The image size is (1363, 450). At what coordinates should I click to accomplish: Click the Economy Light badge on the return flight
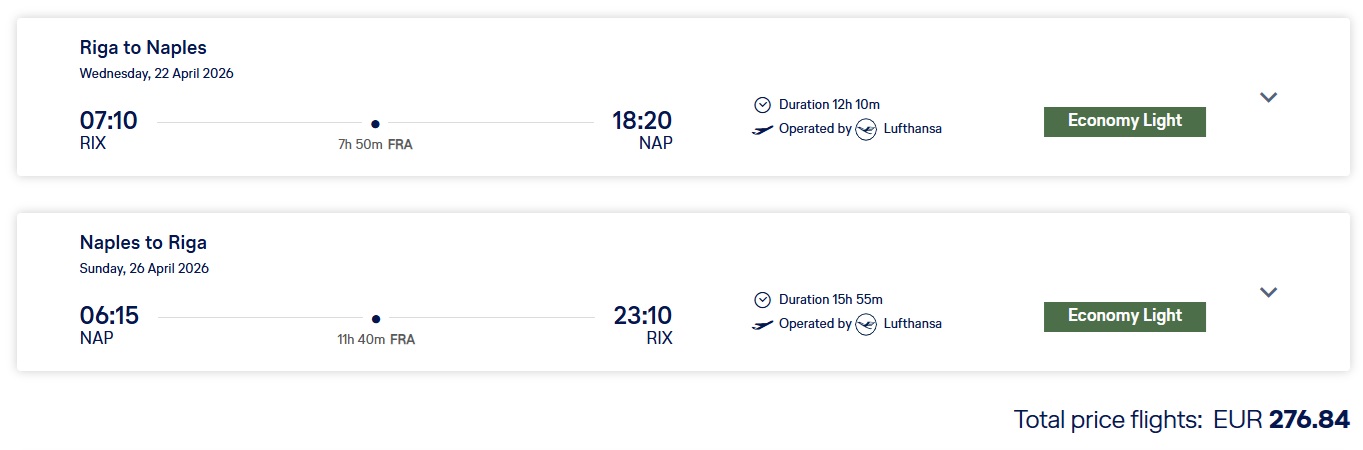pos(1124,316)
